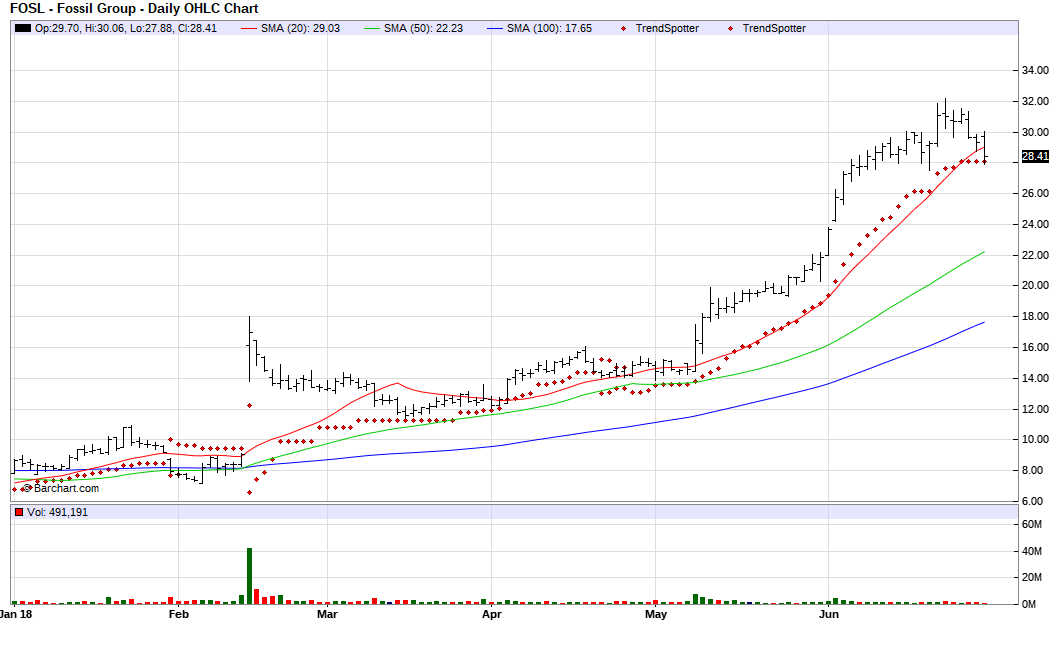Click the first TrendSpotter legend marker
The width and height of the screenshot is (1060, 645).
tap(623, 28)
